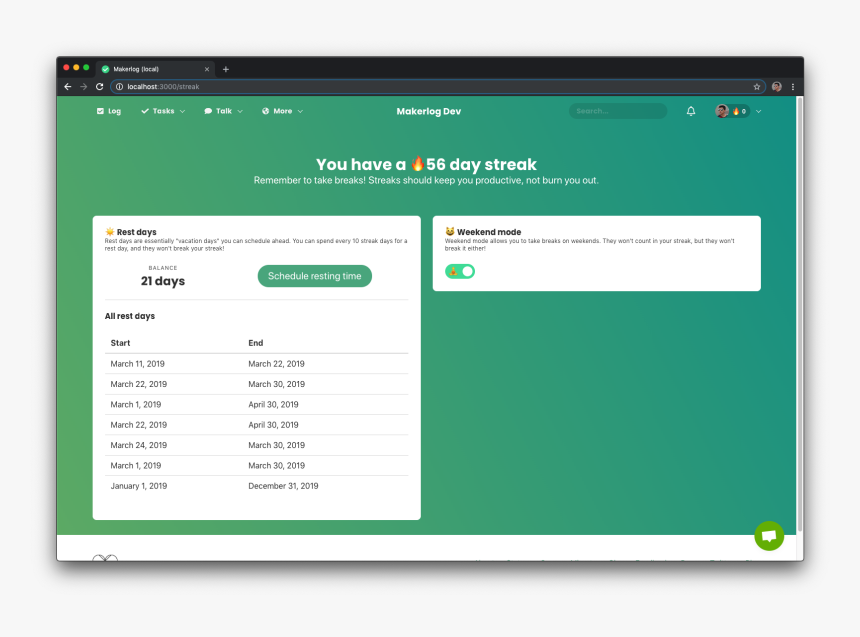Click Schedule resting time button

click(315, 276)
